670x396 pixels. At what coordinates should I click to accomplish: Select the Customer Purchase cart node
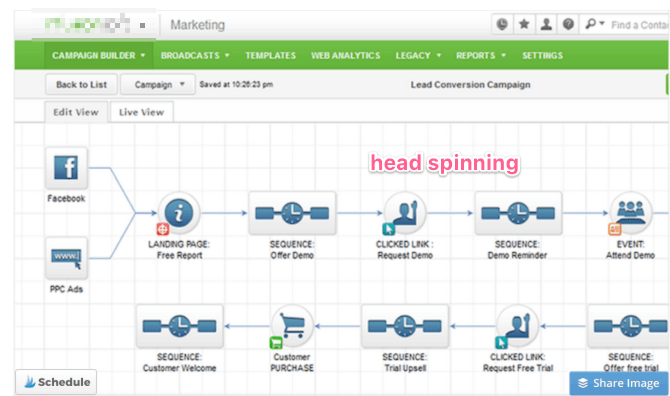coord(292,326)
